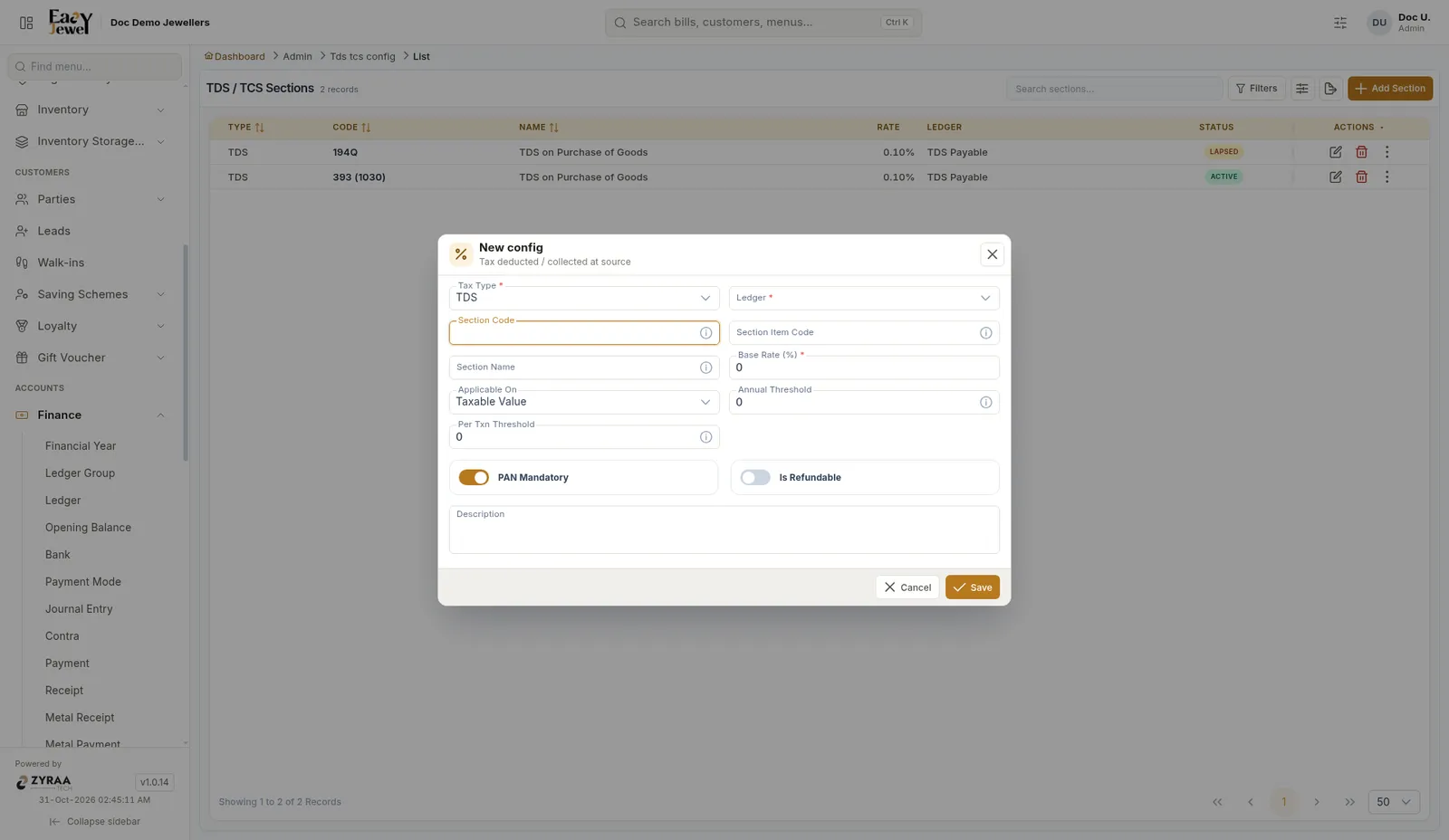Screen dimensions: 1449x840
Task: Open more actions for 194Q row
Action: click(x=1387, y=152)
